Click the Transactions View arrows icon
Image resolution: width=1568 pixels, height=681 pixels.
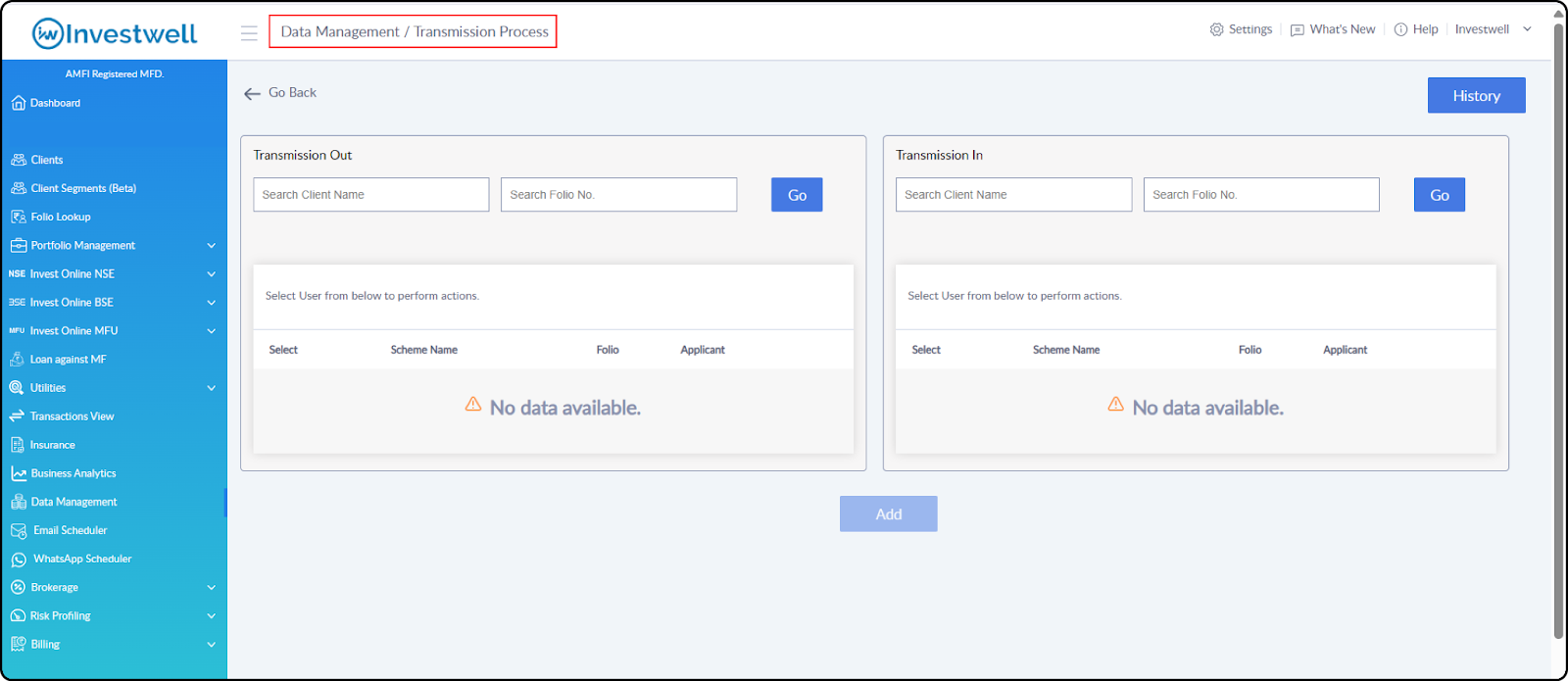(17, 416)
